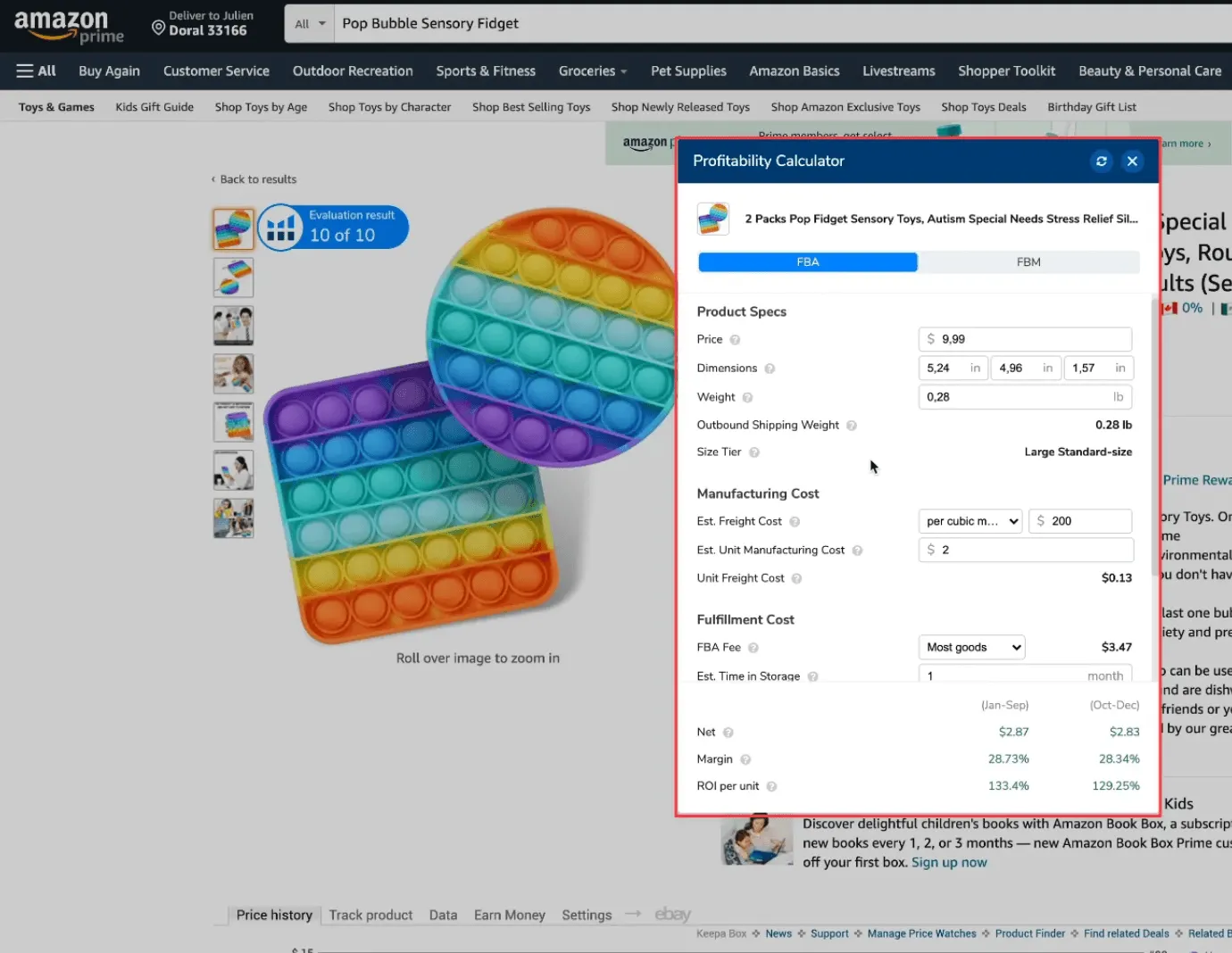Open Birthday Gift List link
The image size is (1232, 953).
point(1092,107)
